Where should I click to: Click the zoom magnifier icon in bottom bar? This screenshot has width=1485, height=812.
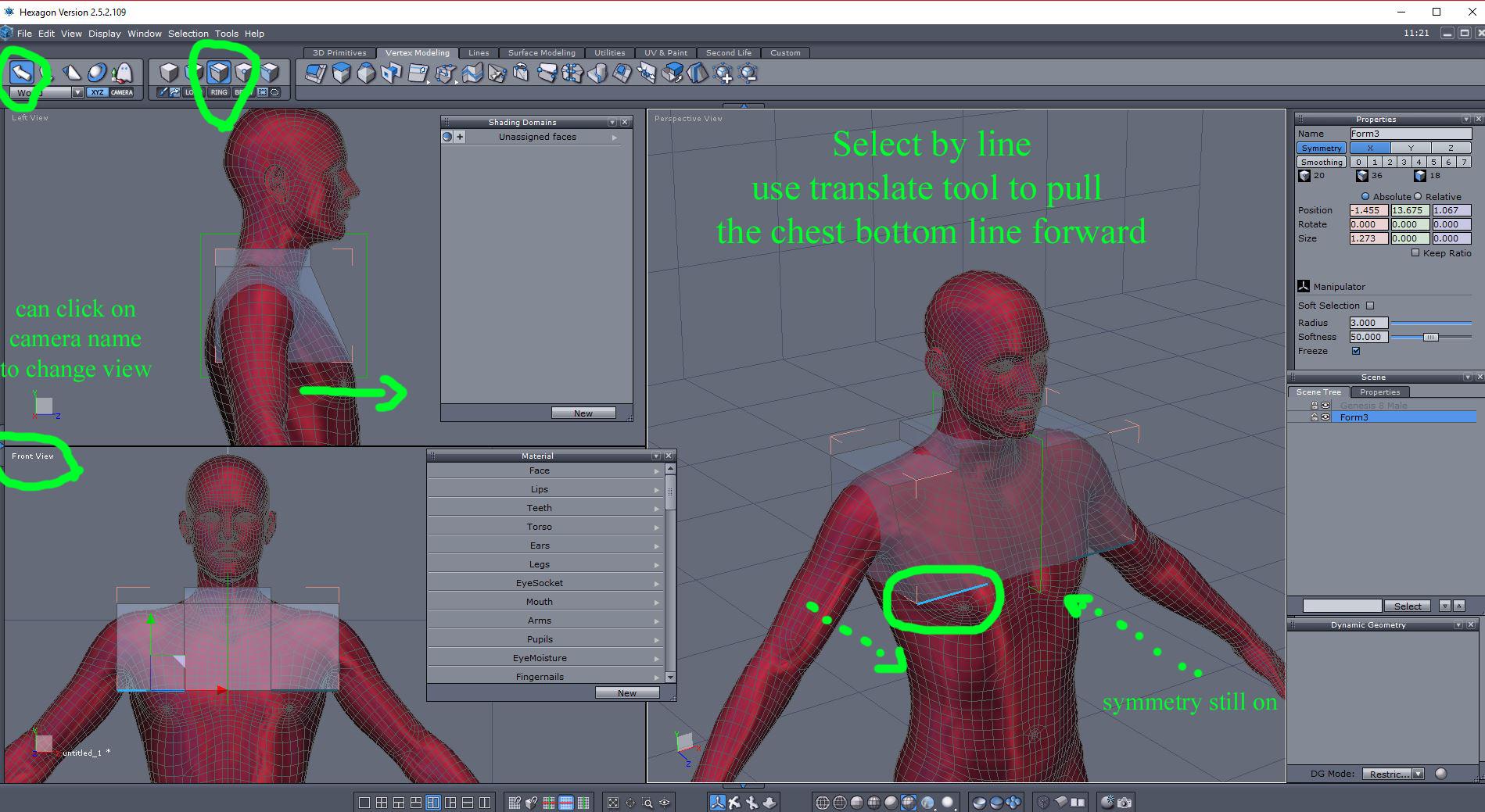647,803
